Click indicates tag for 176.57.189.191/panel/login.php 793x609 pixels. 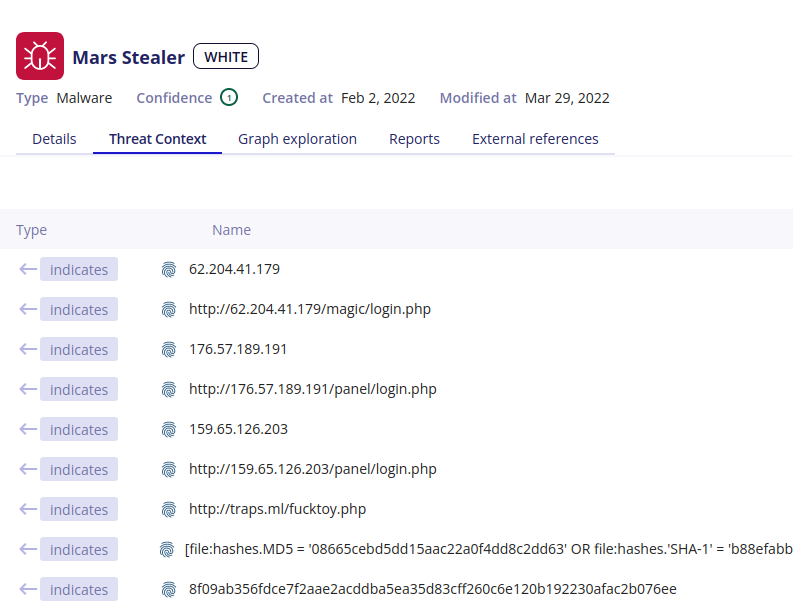coord(79,389)
